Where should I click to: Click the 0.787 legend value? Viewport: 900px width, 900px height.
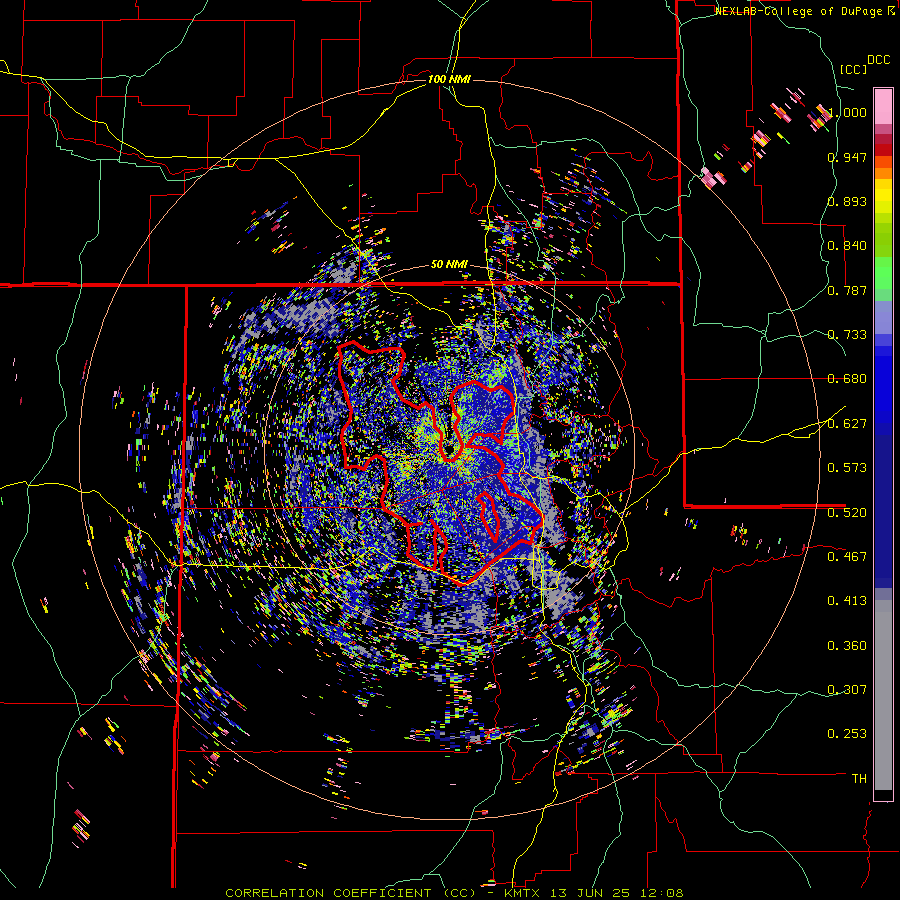tap(847, 290)
